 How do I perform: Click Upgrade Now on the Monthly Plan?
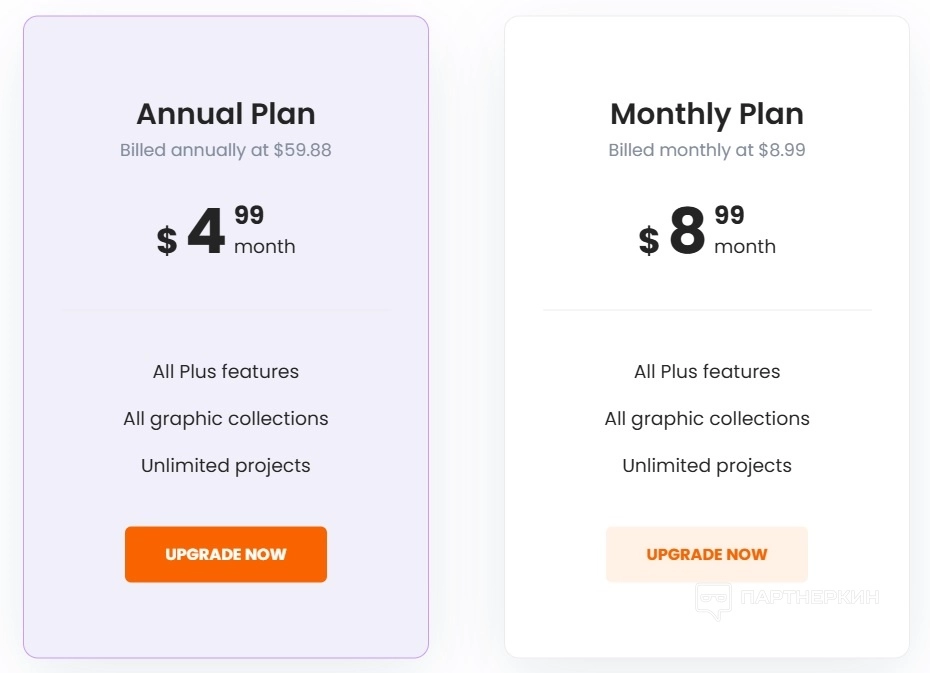[x=707, y=554]
